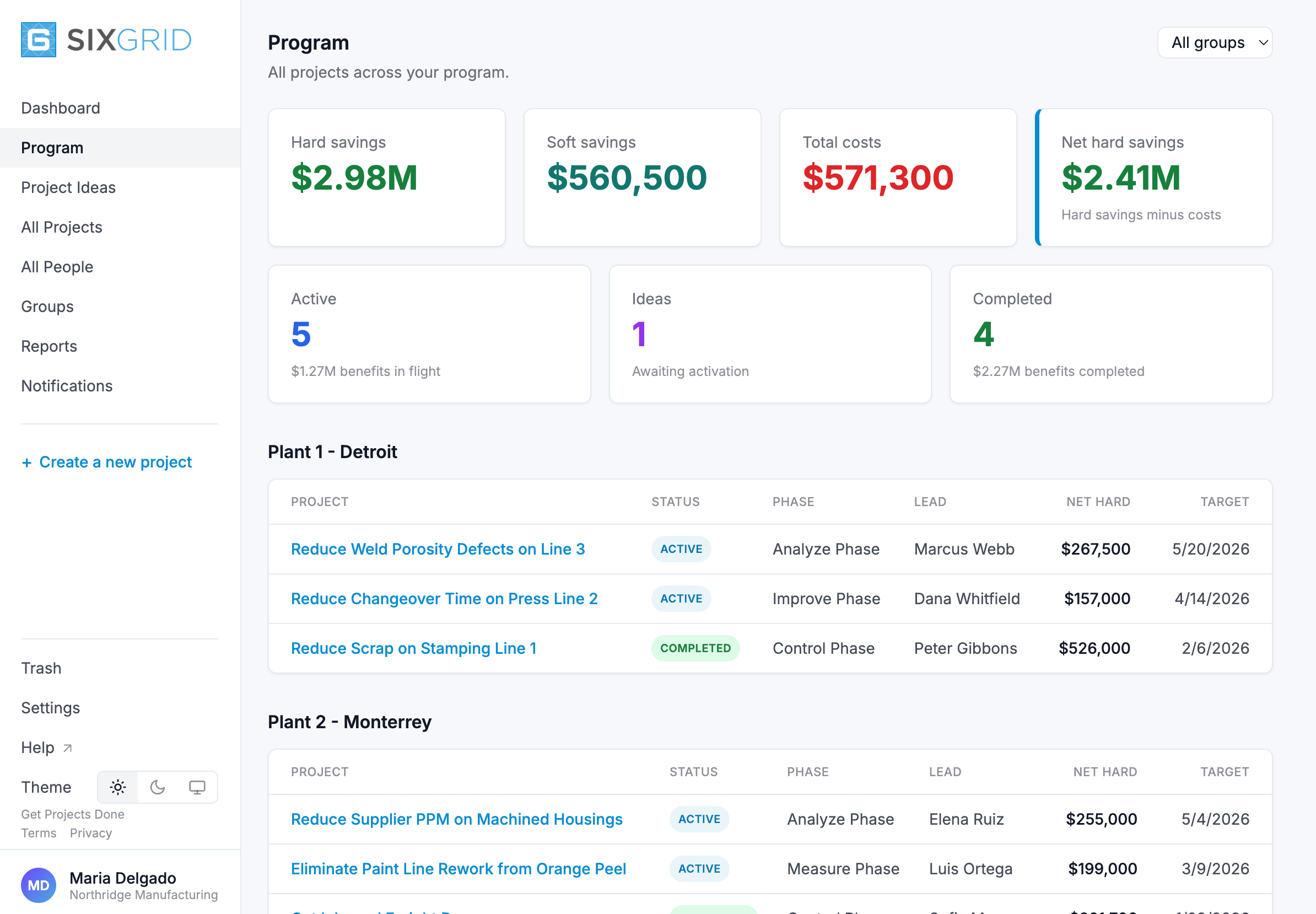1316x914 pixels.
Task: Select system theme monitor icon
Action: point(197,787)
